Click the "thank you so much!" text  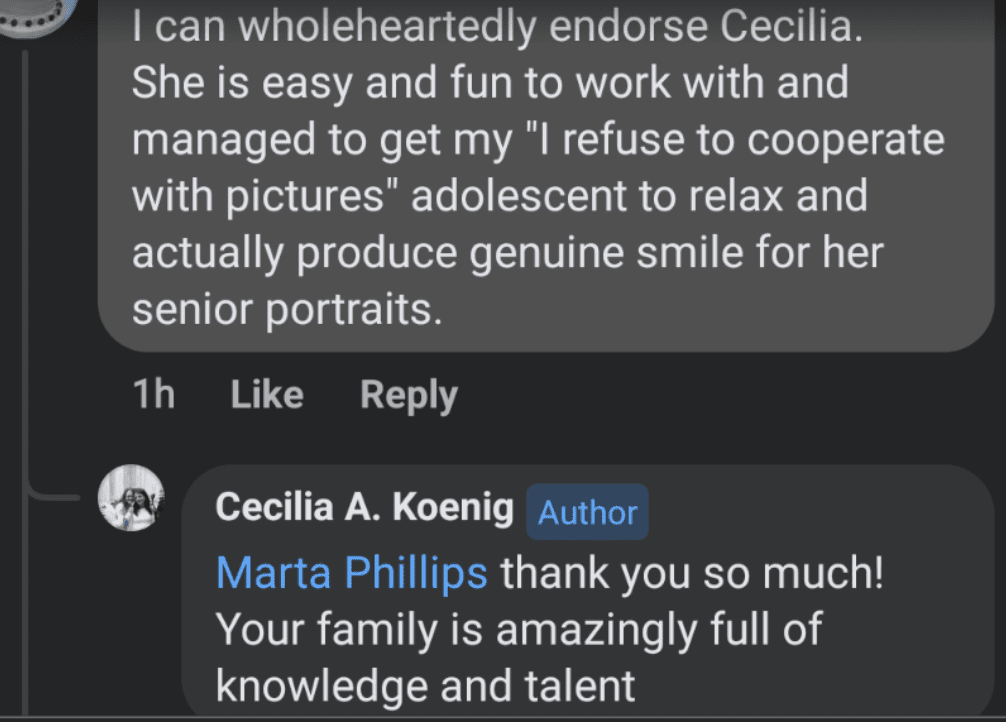pos(692,573)
